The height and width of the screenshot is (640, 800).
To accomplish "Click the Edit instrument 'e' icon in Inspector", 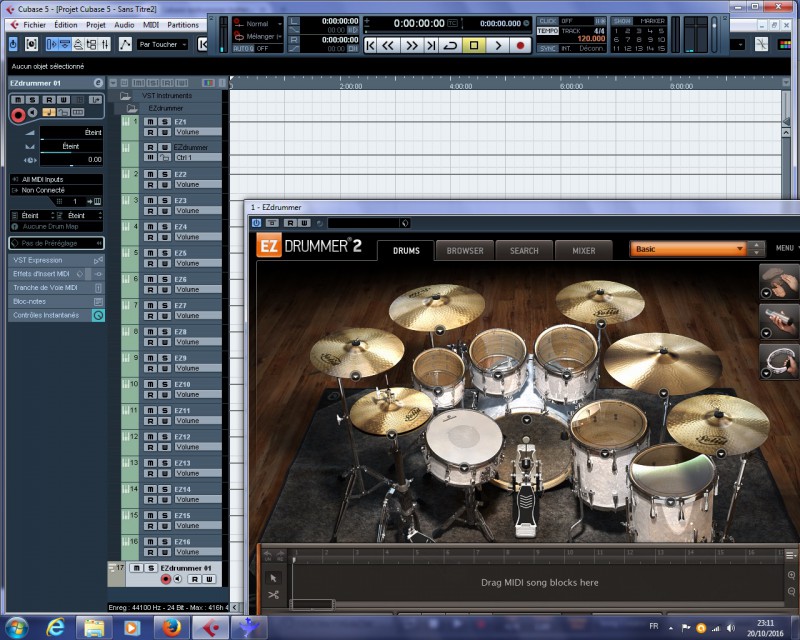I will pos(98,83).
